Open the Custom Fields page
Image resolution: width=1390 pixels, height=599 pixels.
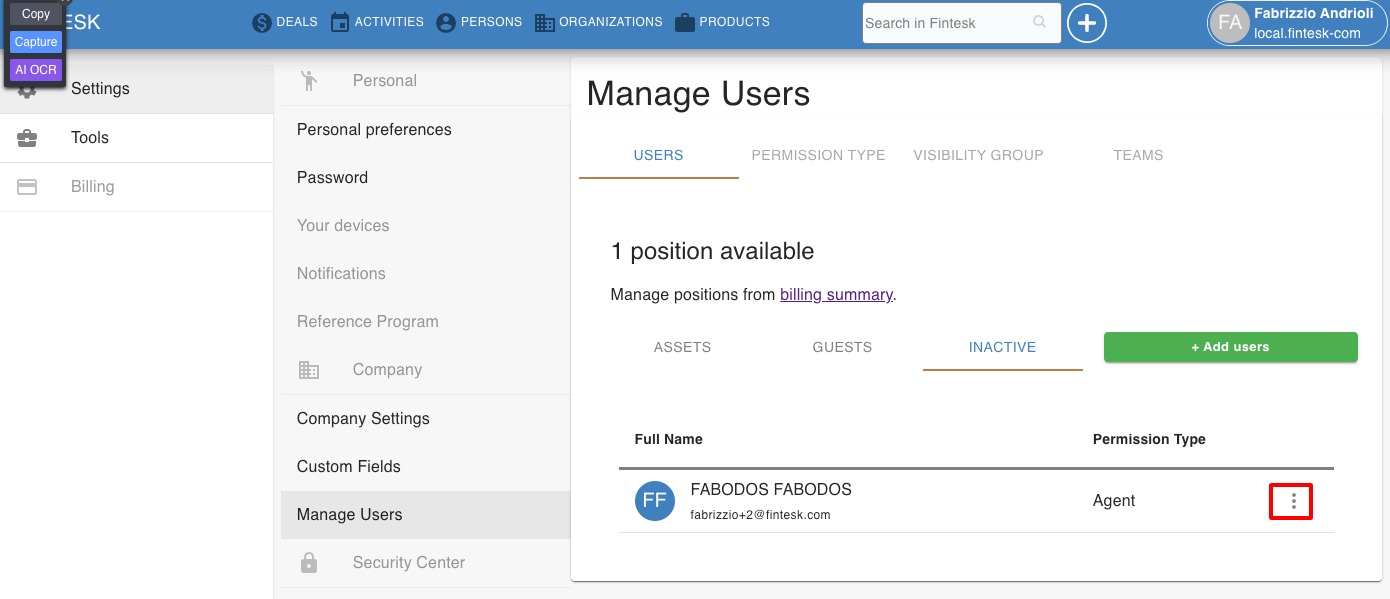[425, 467]
